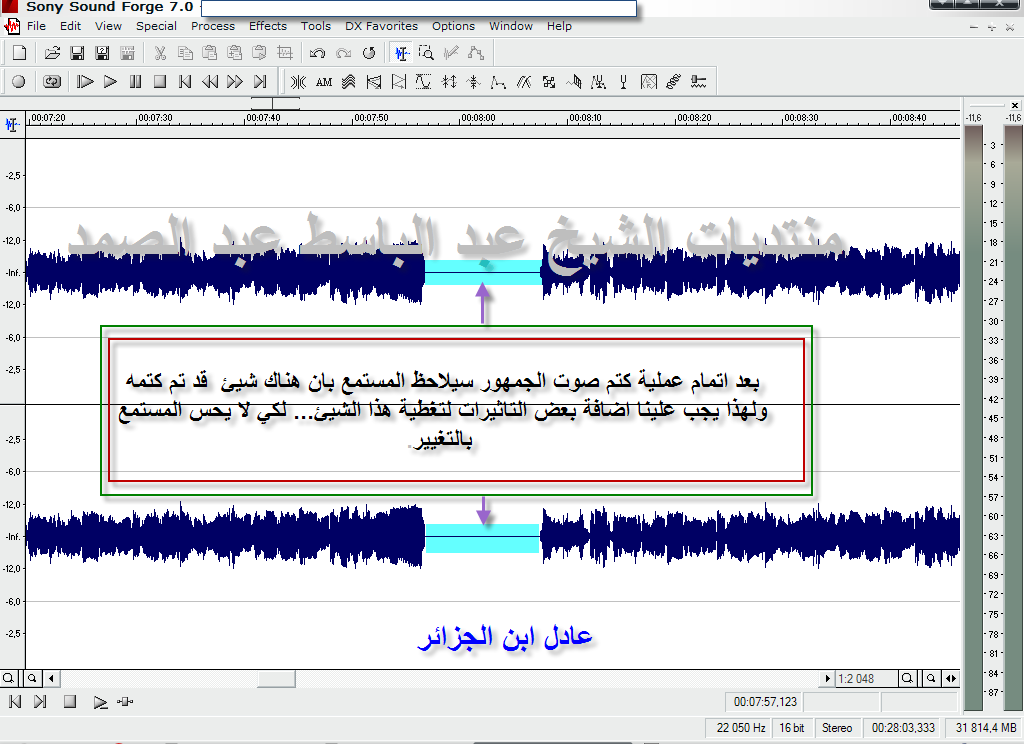Viewport: 1024px width, 744px height.
Task: Click the left-side time zoom magnifier button
Action: (8, 679)
